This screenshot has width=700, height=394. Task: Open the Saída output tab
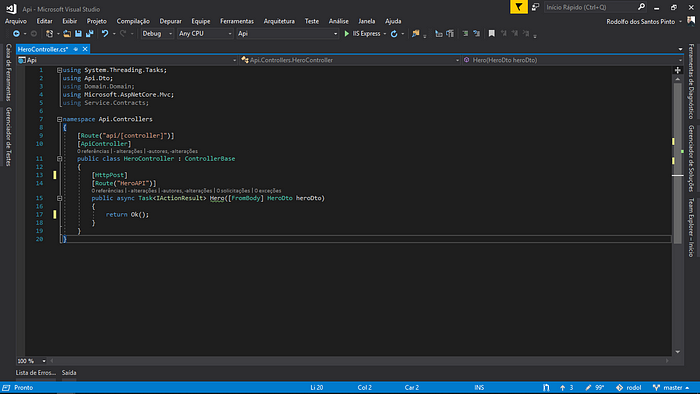pyautogui.click(x=69, y=373)
